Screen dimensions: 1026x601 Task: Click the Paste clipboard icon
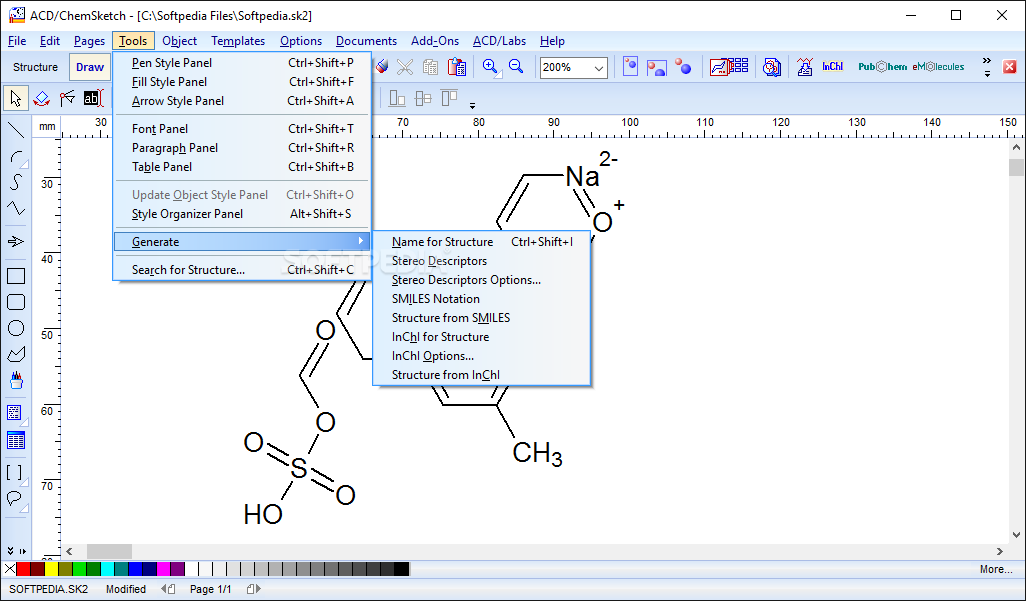(x=457, y=67)
